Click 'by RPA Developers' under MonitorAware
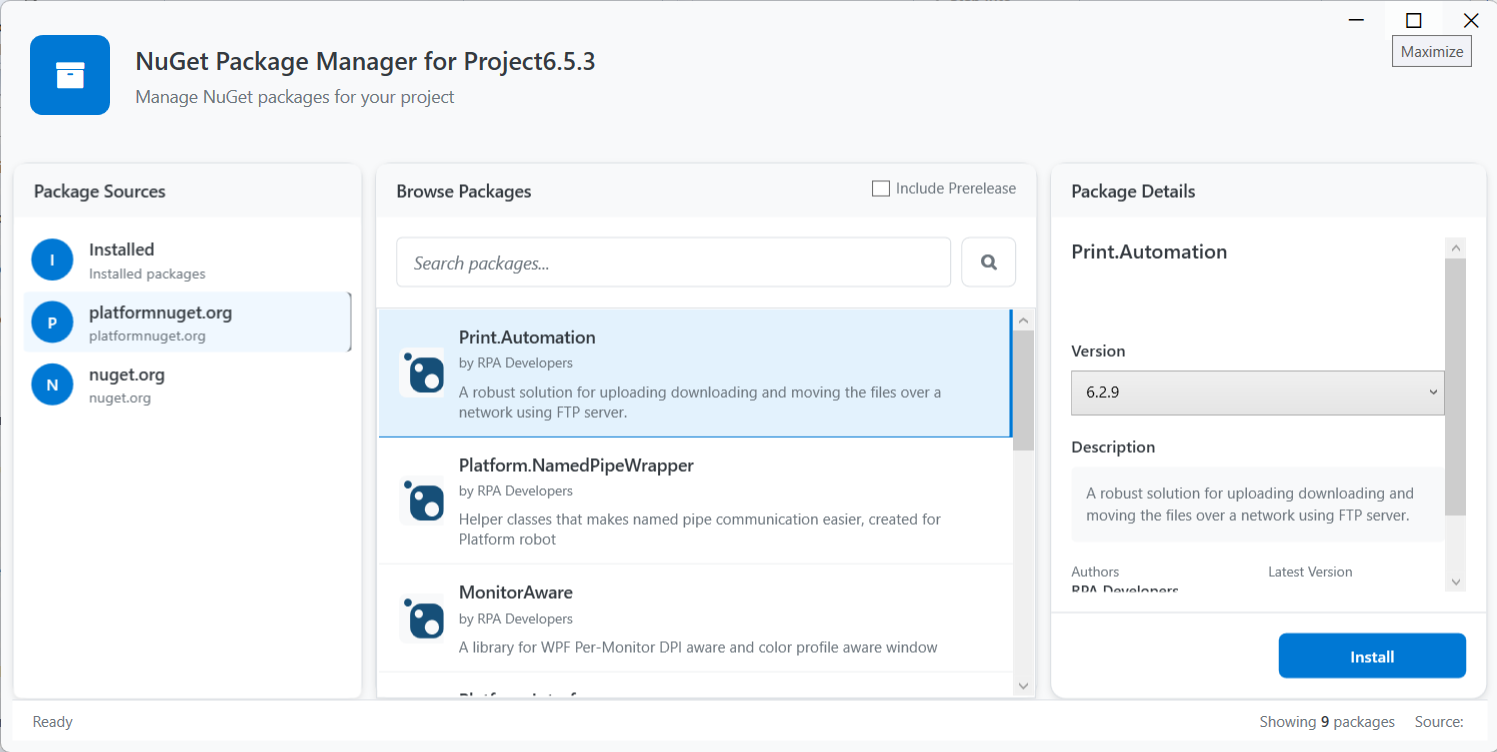The image size is (1497, 752). click(x=516, y=619)
